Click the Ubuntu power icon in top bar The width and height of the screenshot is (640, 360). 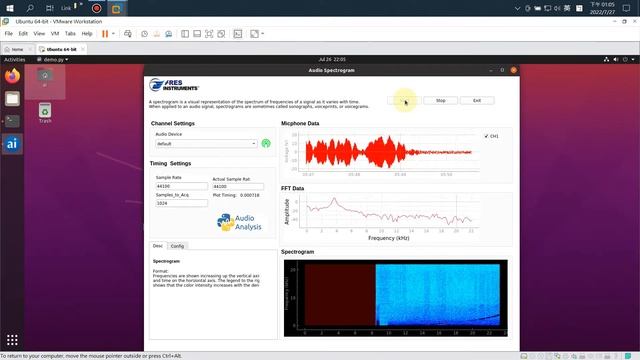click(x=625, y=60)
